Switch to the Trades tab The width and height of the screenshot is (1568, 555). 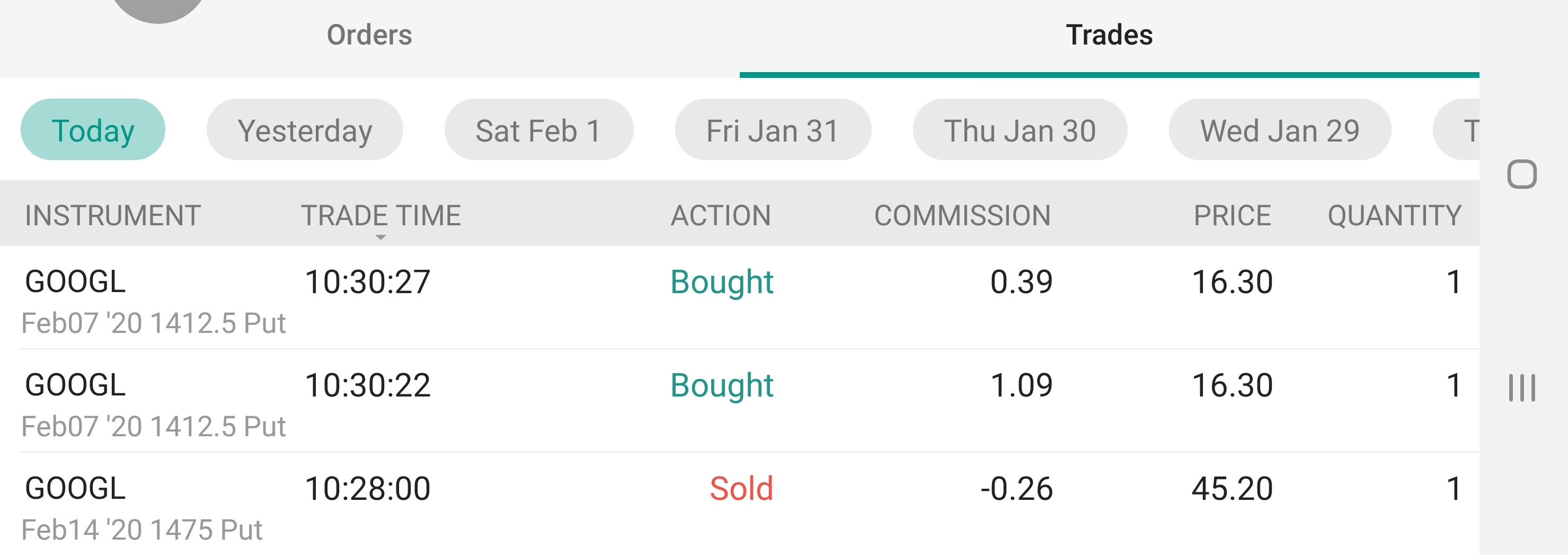click(x=1109, y=35)
